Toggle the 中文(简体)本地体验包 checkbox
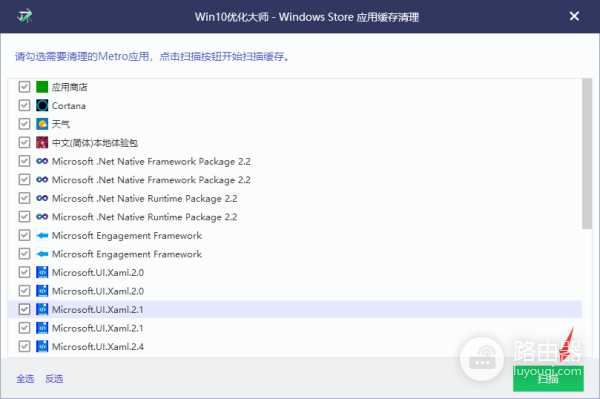Viewport: 600px width, 399px height. tap(24, 142)
